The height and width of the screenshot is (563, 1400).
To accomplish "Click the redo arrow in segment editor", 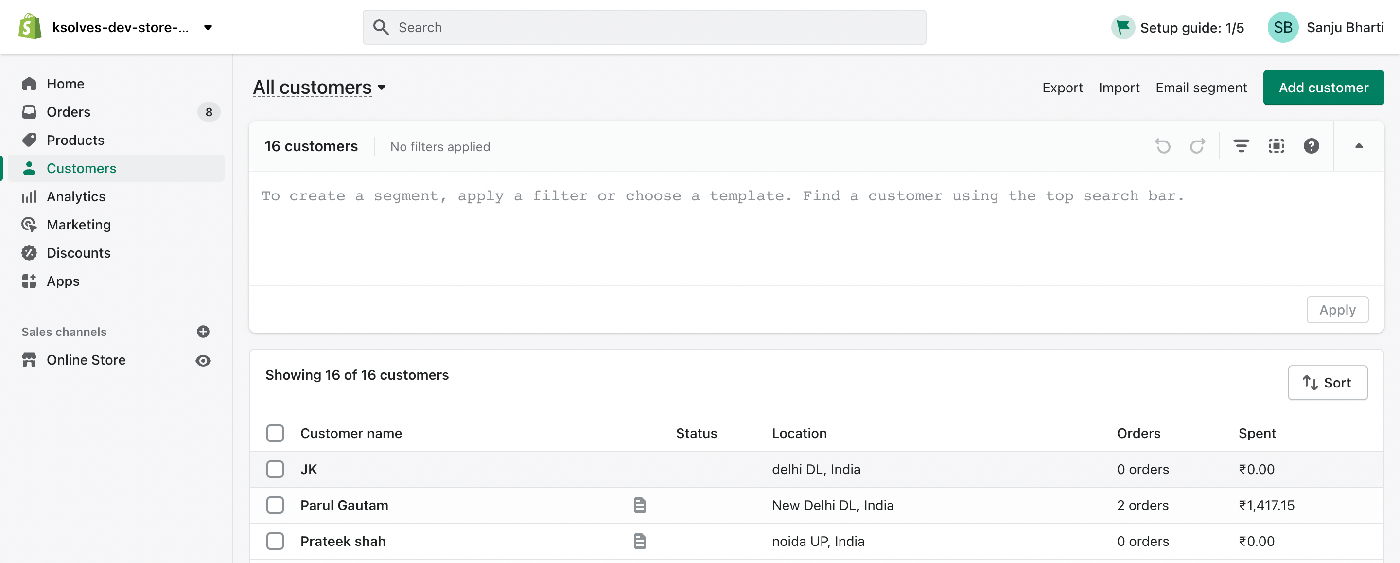I will tap(1197, 146).
